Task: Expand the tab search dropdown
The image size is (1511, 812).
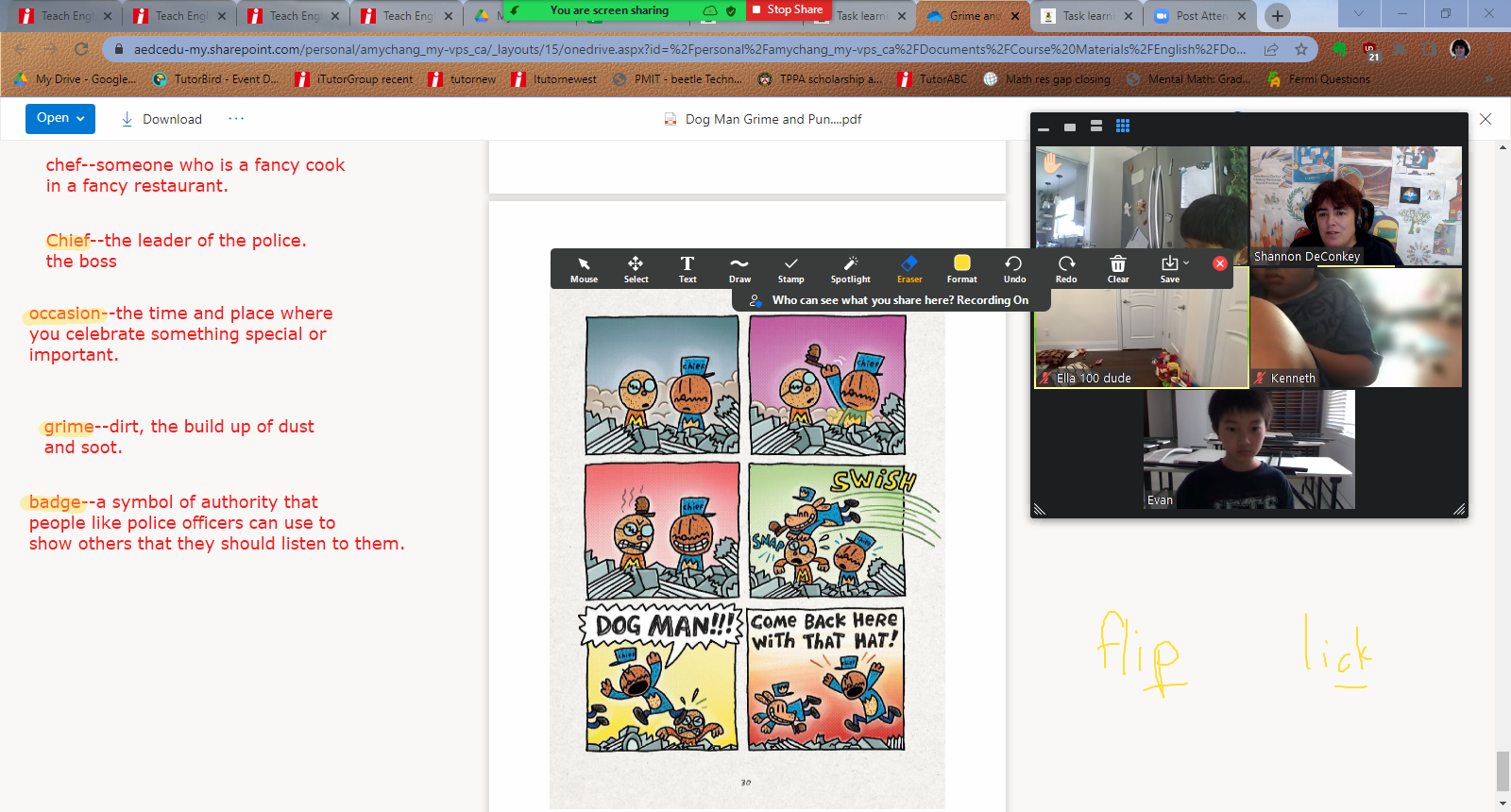Action: [x=1358, y=13]
